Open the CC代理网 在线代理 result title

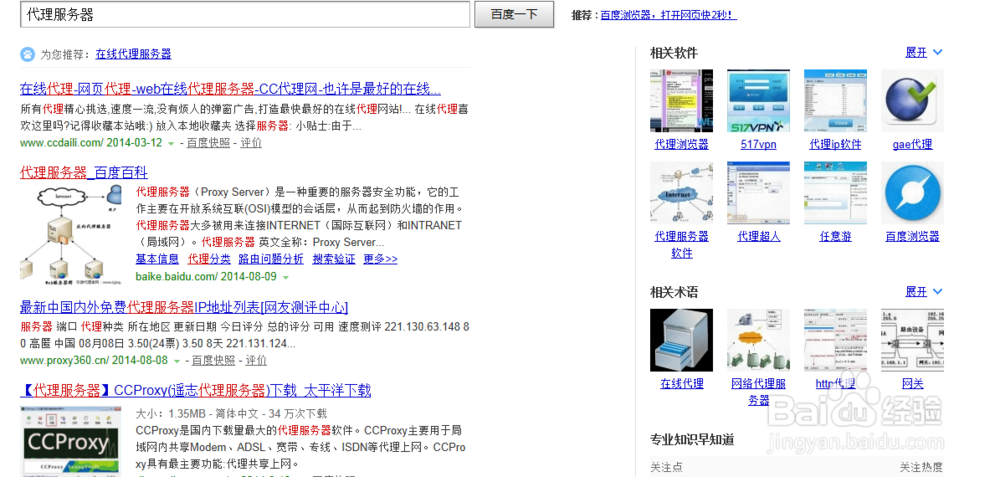tap(230, 89)
